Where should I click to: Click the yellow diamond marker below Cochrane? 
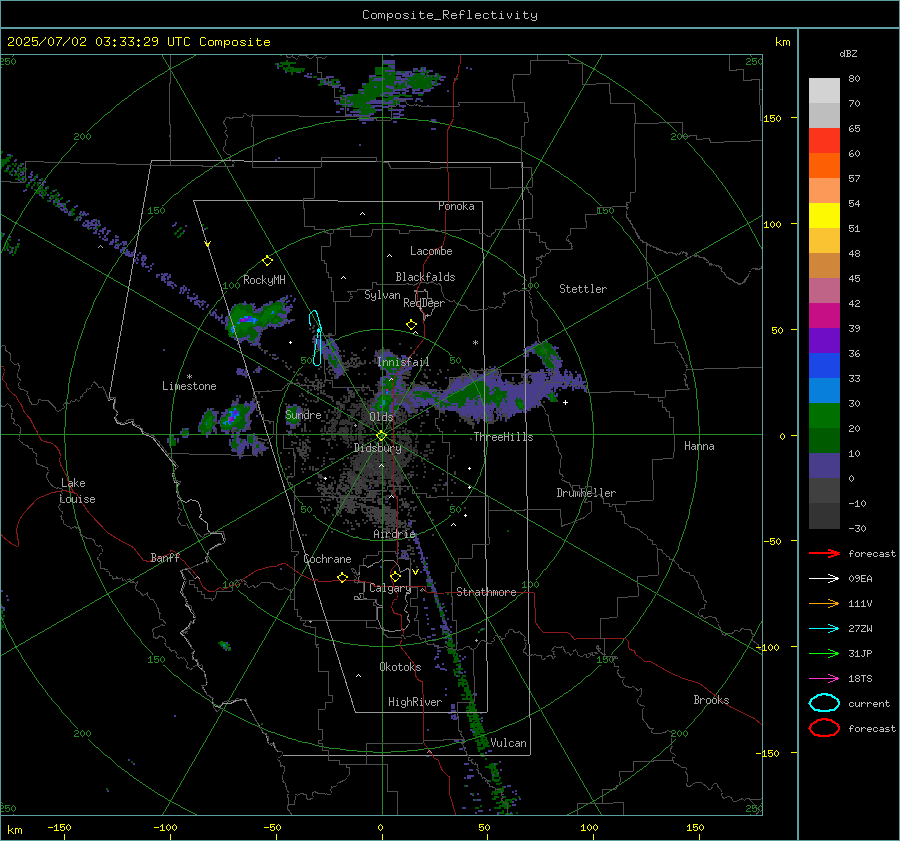343,577
